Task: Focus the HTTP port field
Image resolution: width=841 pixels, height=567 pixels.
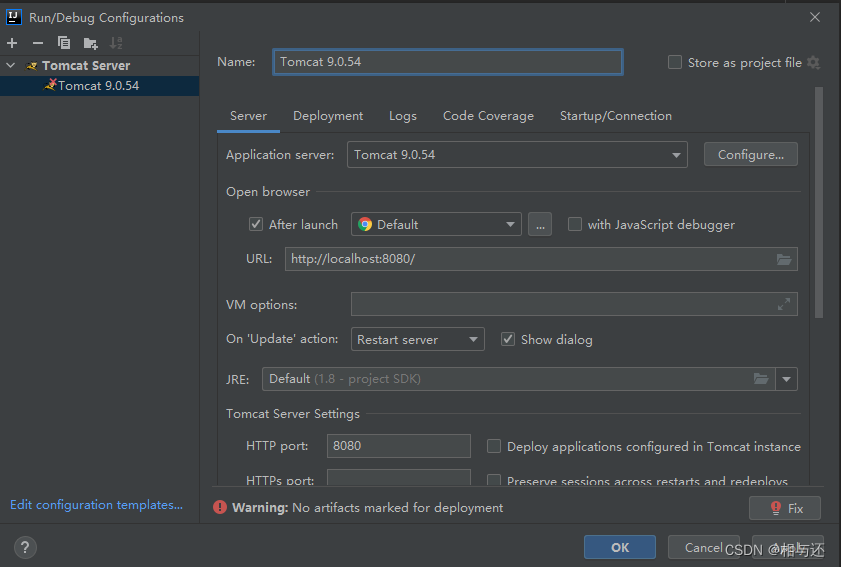Action: click(399, 446)
